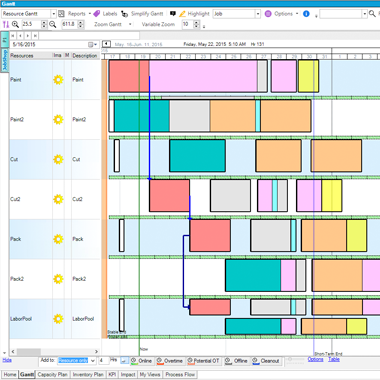The height and width of the screenshot is (380, 380).
Task: Click the small icon button after Hrs field
Action: [124, 361]
